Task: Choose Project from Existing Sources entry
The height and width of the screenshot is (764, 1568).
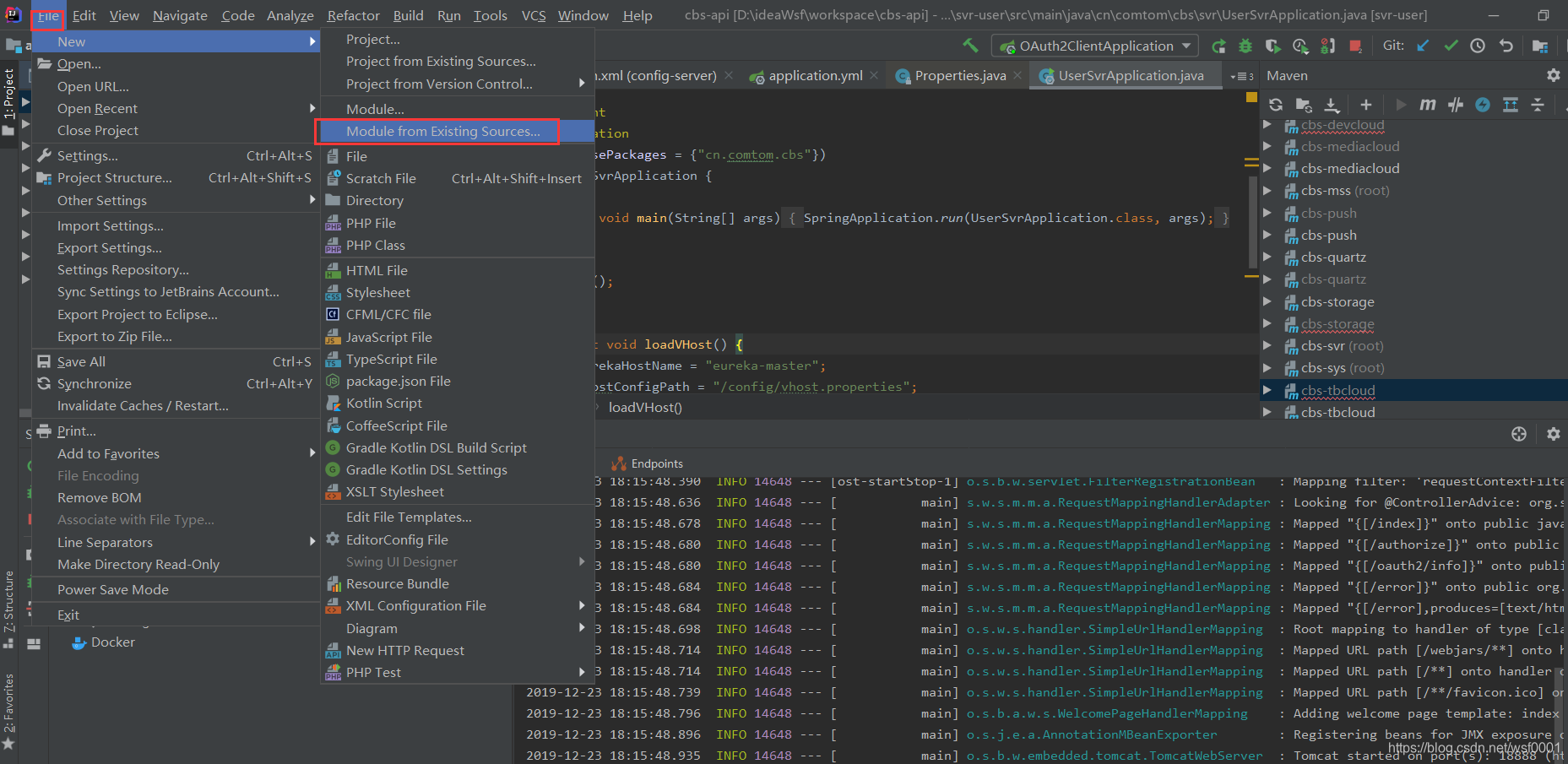Action: (x=457, y=61)
